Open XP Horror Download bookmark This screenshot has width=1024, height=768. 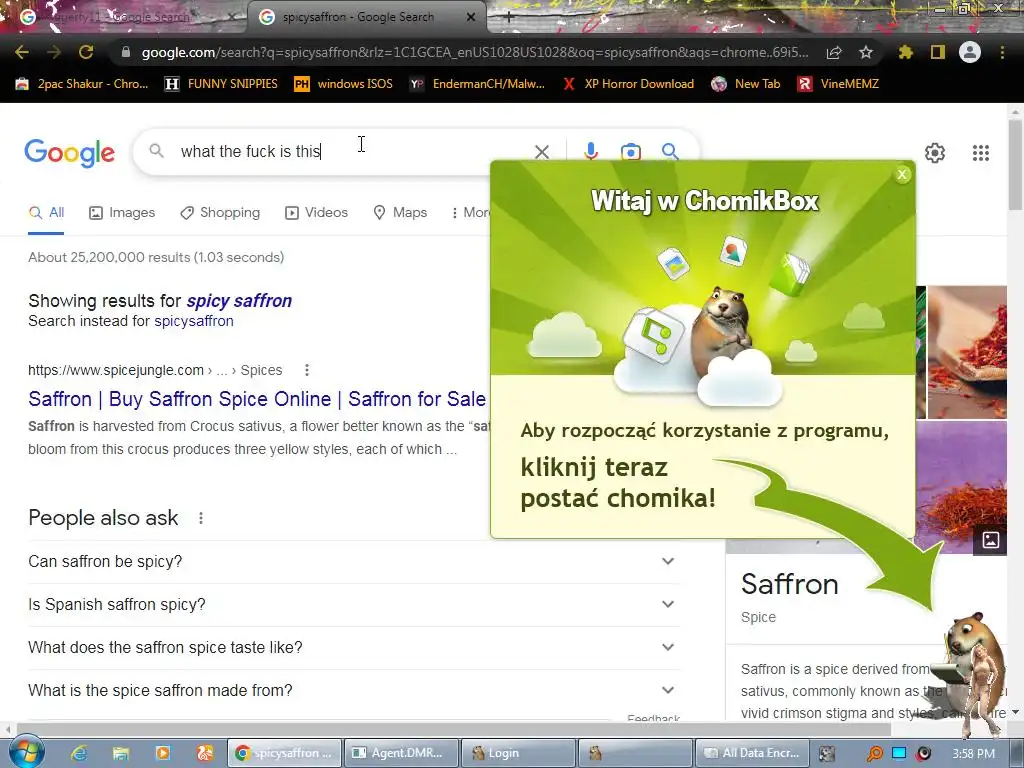(x=628, y=84)
